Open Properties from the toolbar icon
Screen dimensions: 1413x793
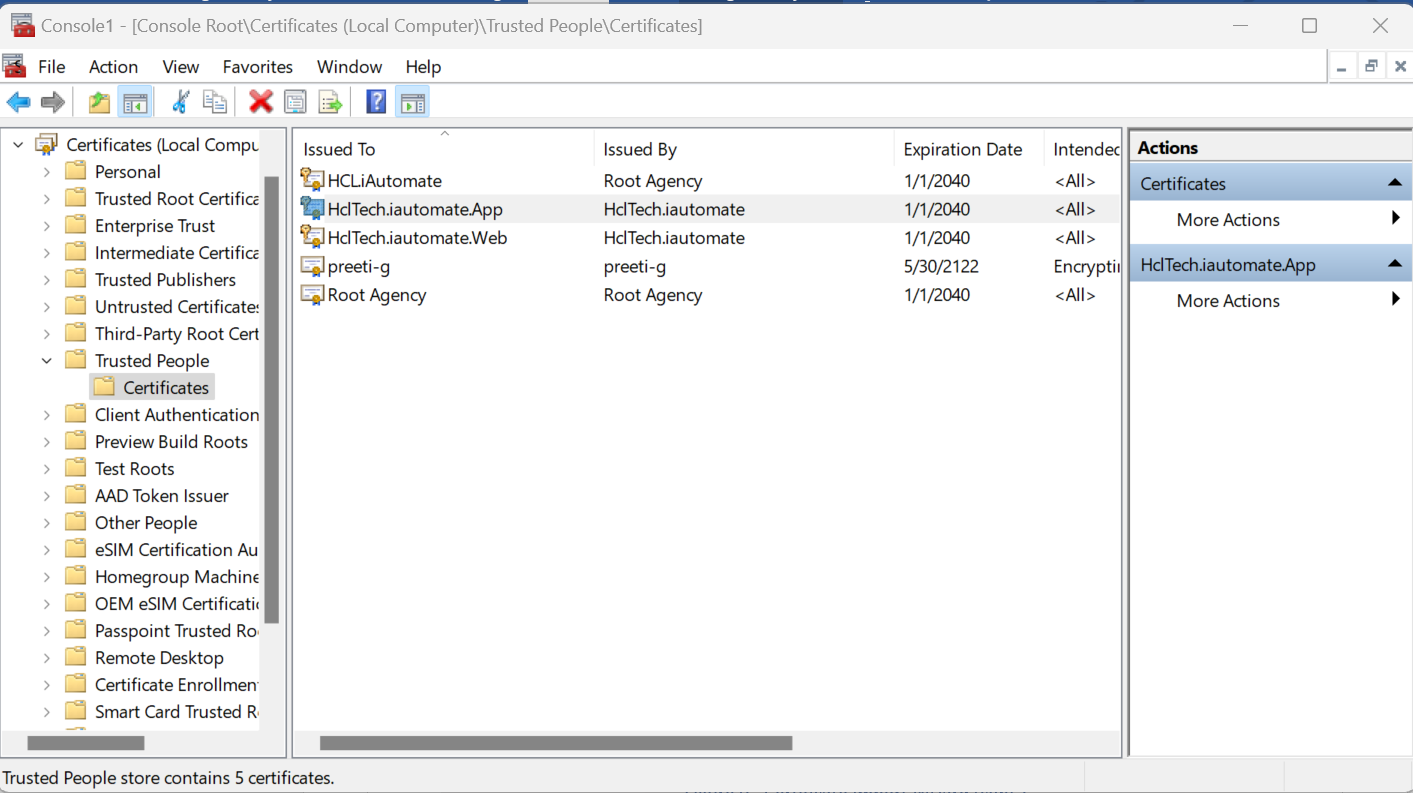click(295, 102)
